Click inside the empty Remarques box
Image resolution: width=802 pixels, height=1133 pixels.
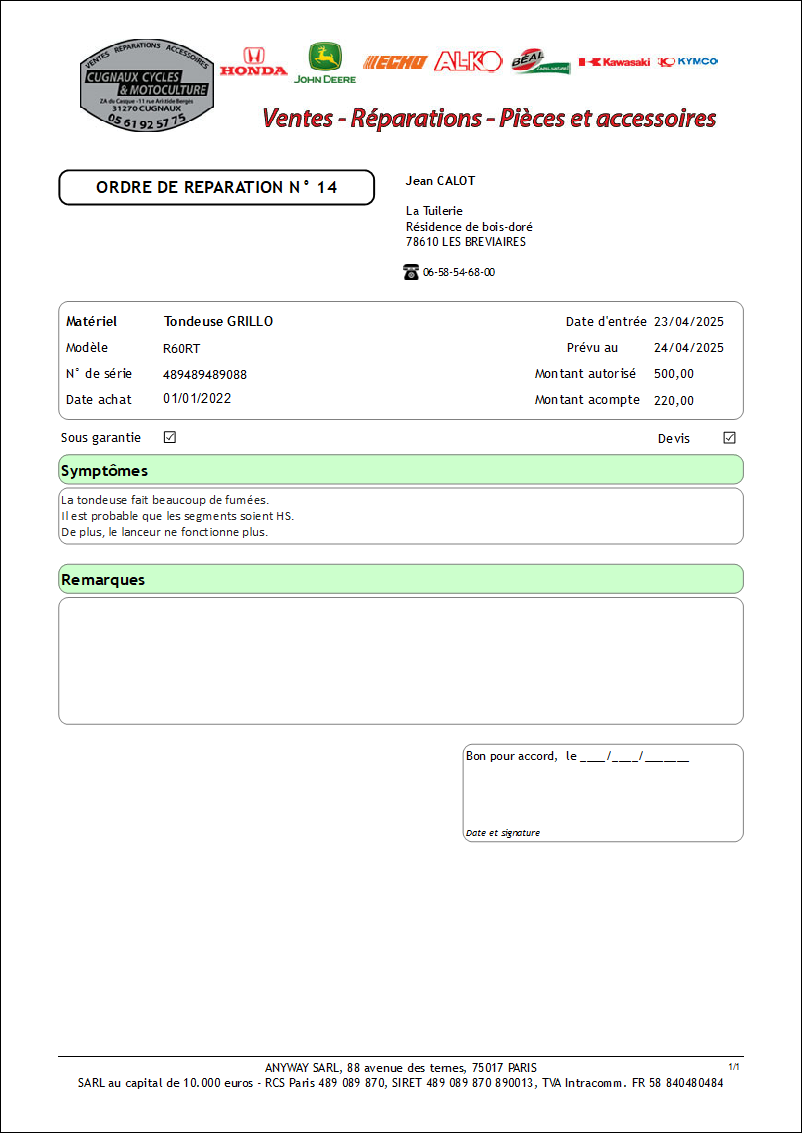[401, 660]
